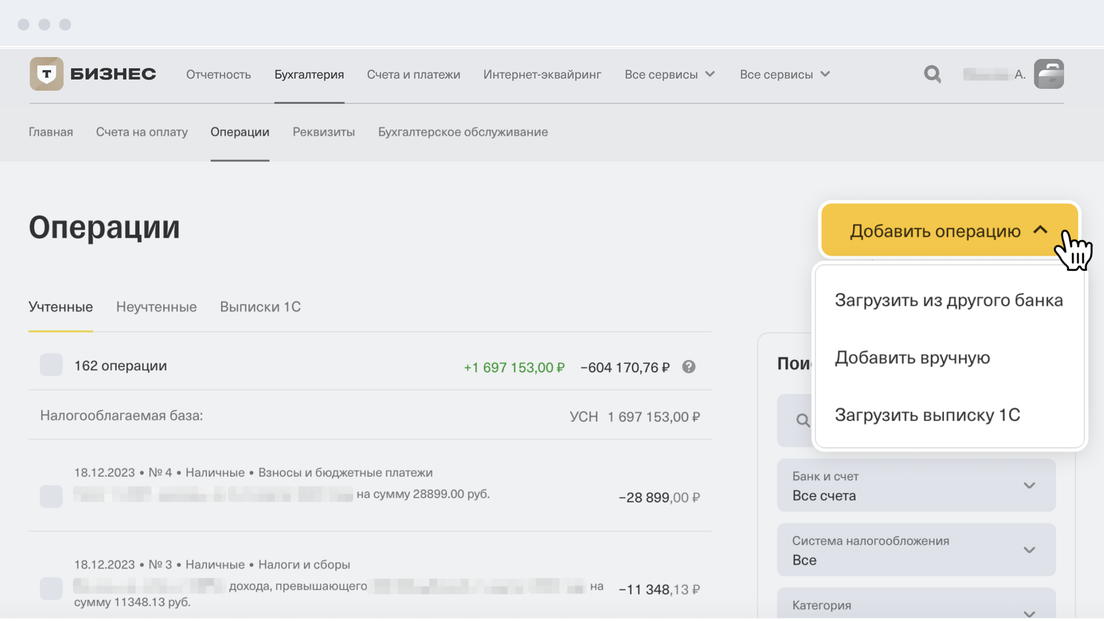This screenshot has width=1104, height=621.
Task: Go to Счета на оплату section
Action: point(142,132)
